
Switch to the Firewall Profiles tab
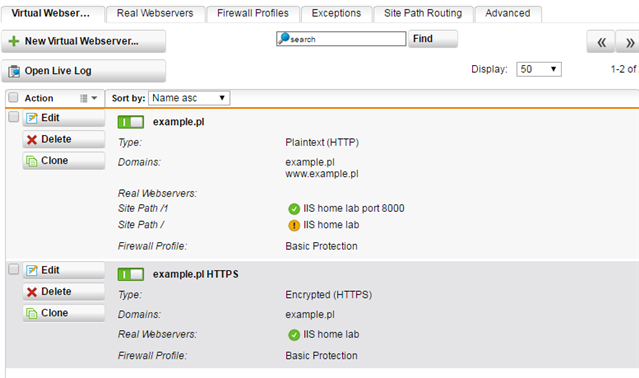pyautogui.click(x=253, y=13)
